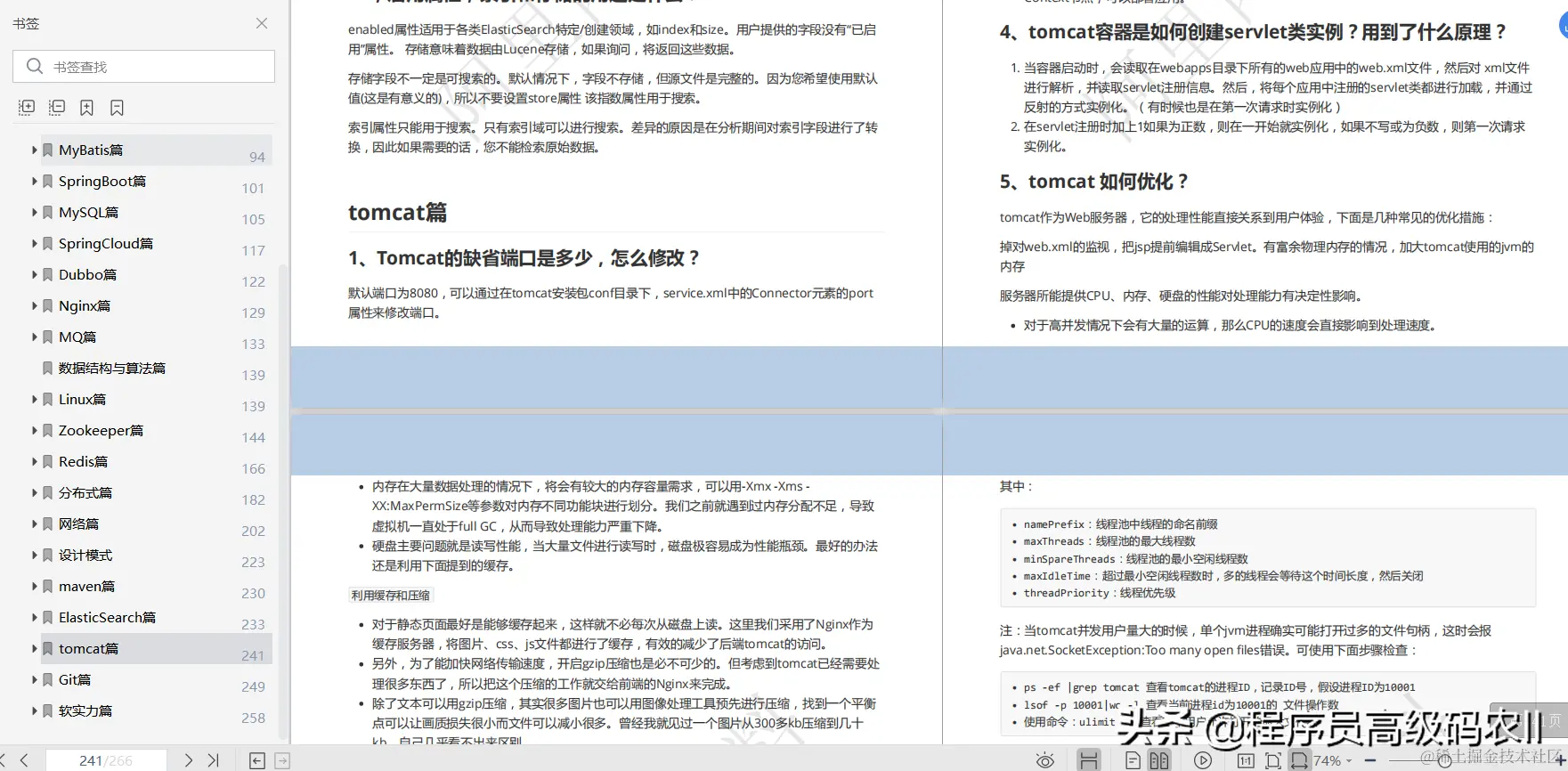Viewport: 1568px width, 771px height.
Task: Click bookmark flag icon beside 数据结构与算法篇
Action: point(48,368)
